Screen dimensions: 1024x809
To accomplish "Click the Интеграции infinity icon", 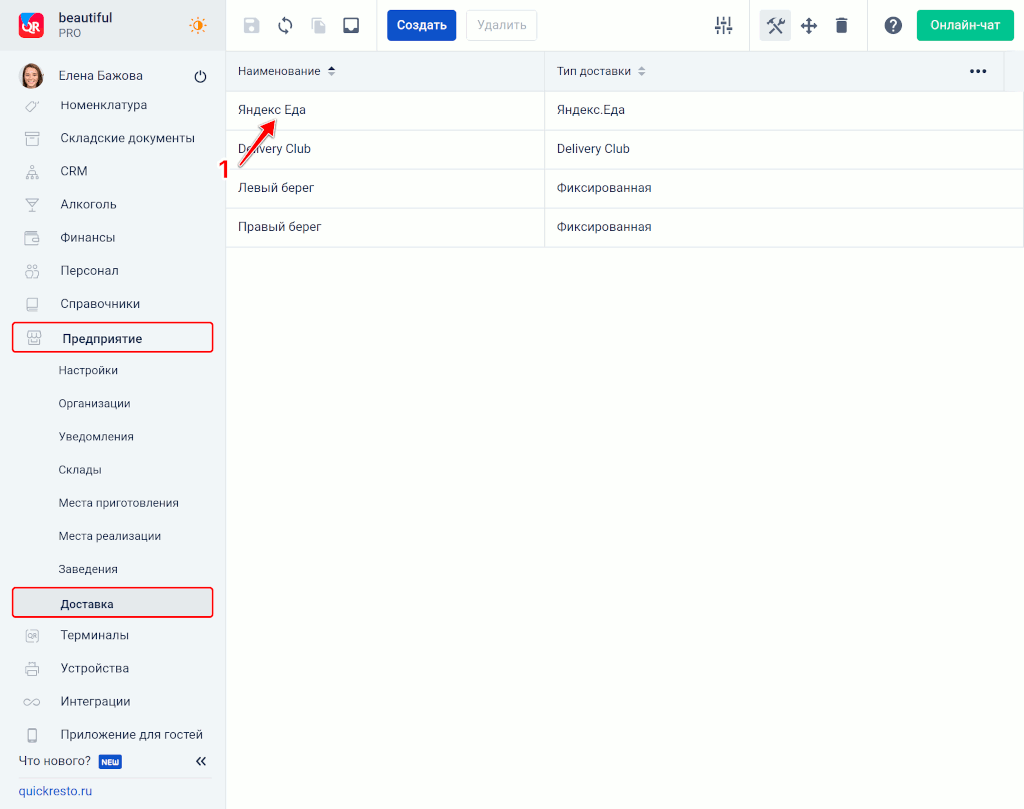I will (32, 703).
